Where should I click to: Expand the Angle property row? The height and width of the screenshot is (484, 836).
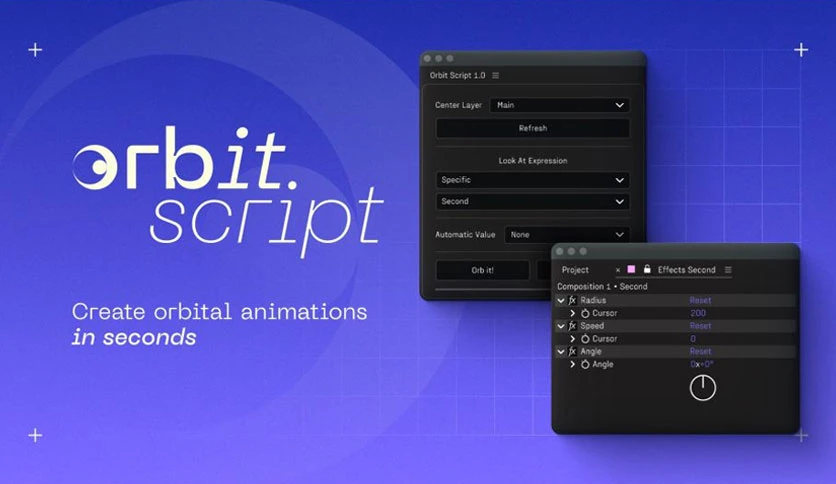573,364
